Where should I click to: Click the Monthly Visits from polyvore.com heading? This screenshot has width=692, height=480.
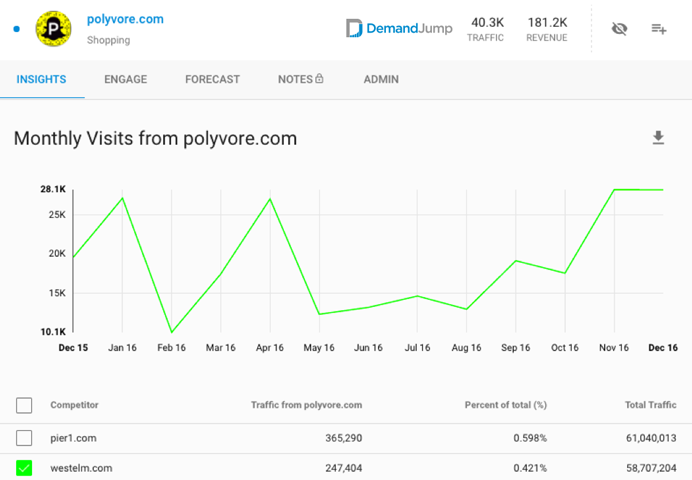155,139
